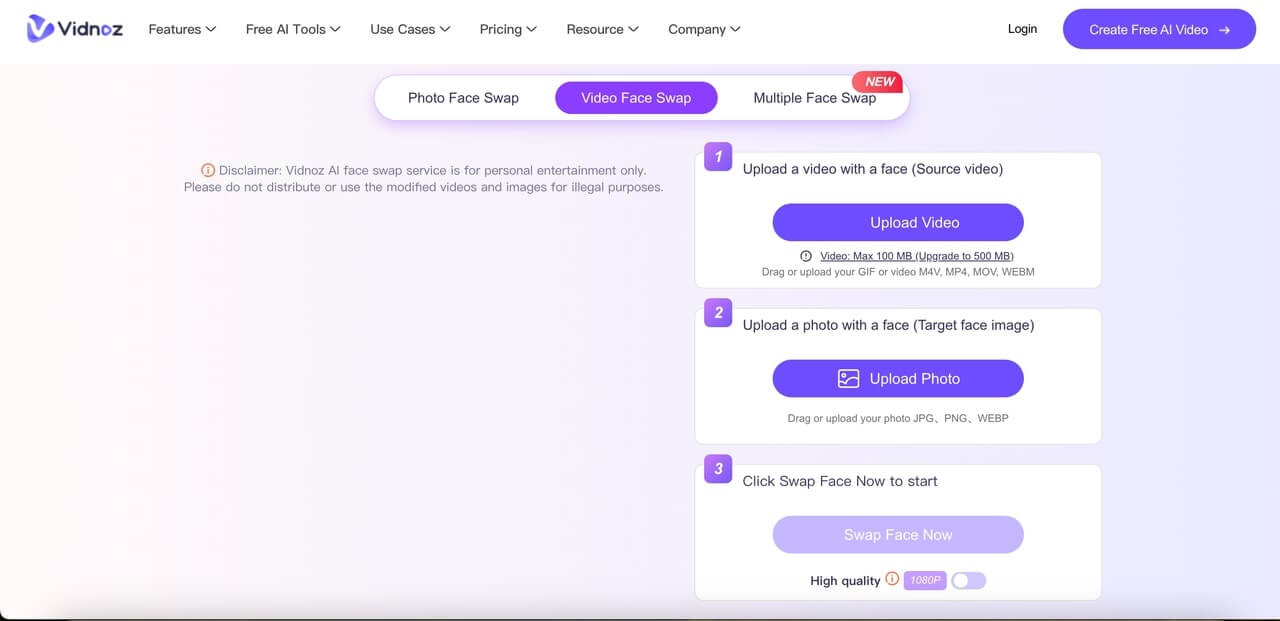
Task: Toggle the High quality 1080P switch
Action: [968, 580]
